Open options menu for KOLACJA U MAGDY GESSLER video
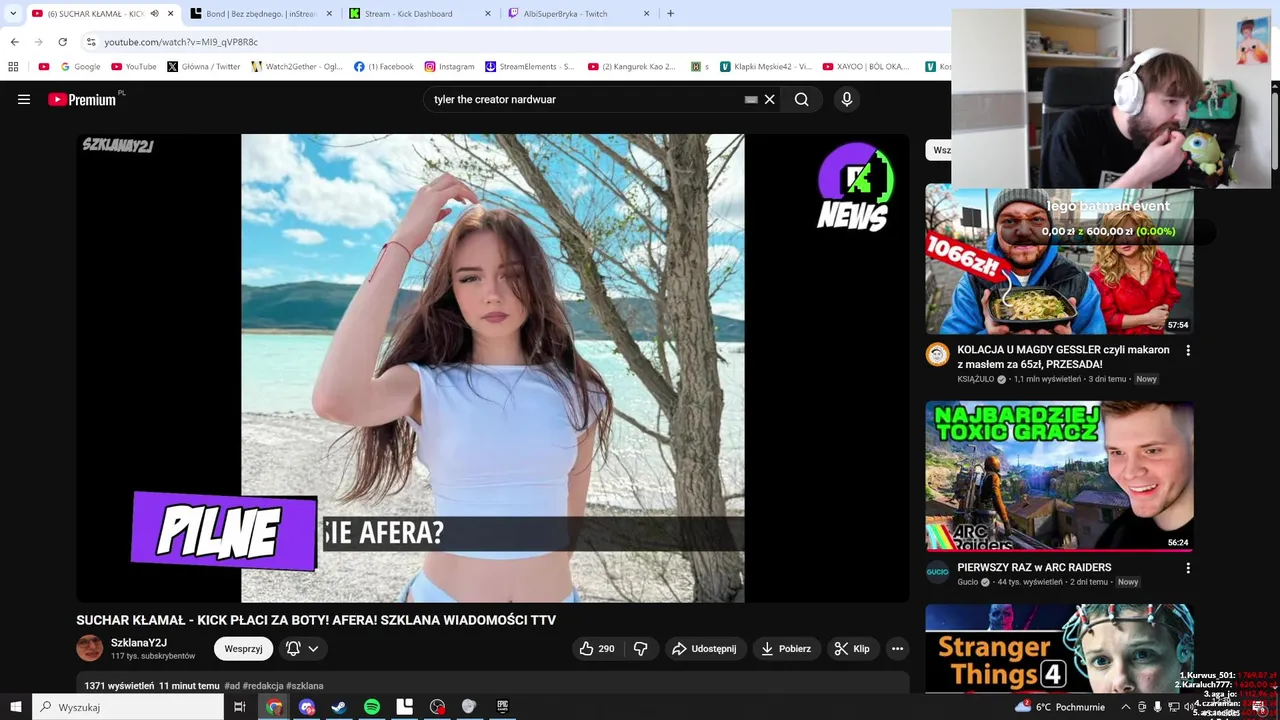This screenshot has width=1280, height=720. (1188, 350)
